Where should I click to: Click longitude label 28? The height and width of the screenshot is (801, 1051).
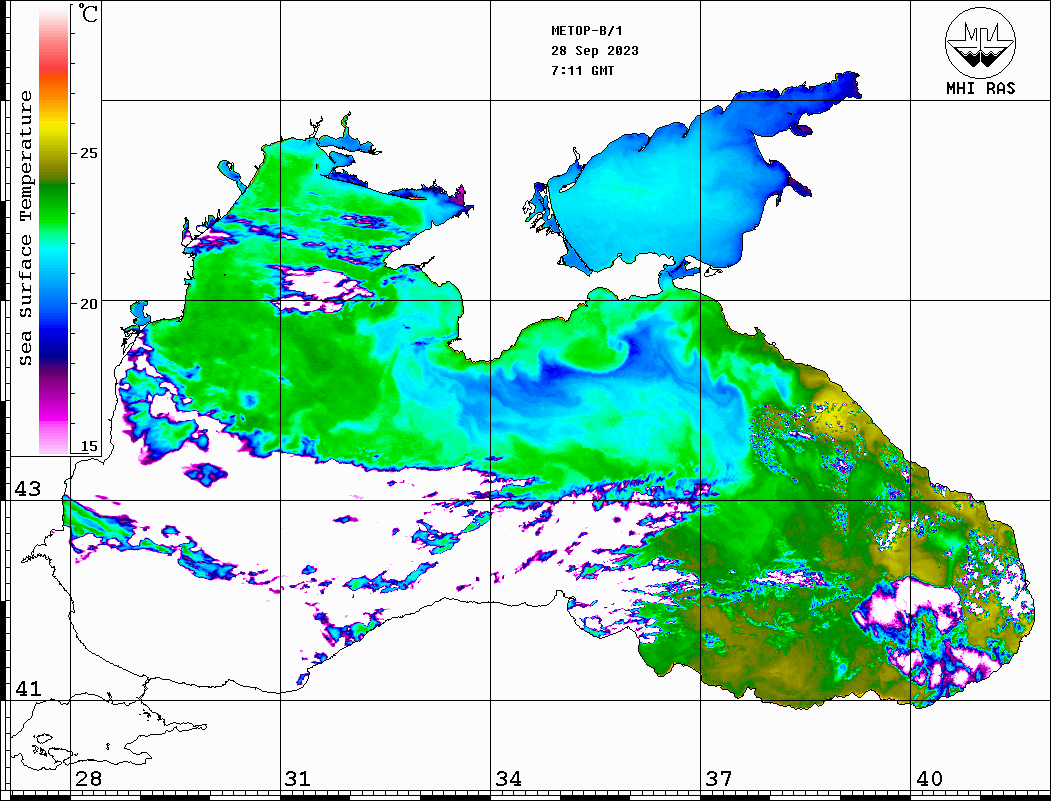[88, 778]
